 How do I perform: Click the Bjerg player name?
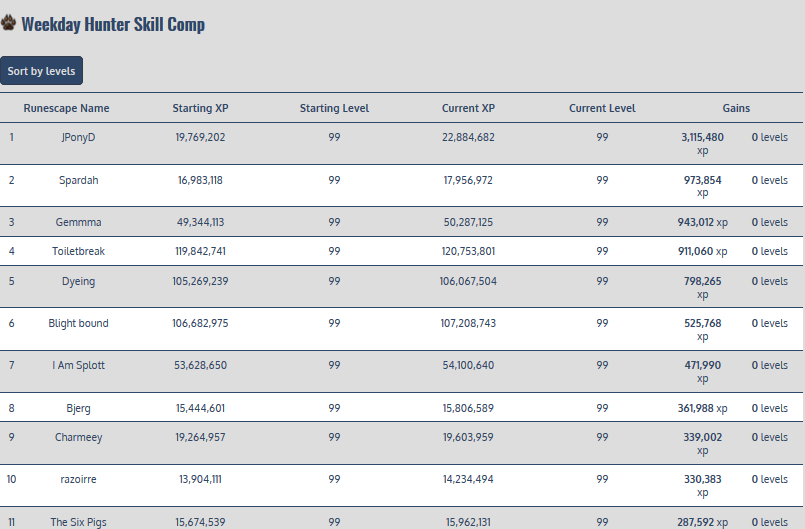pos(78,408)
